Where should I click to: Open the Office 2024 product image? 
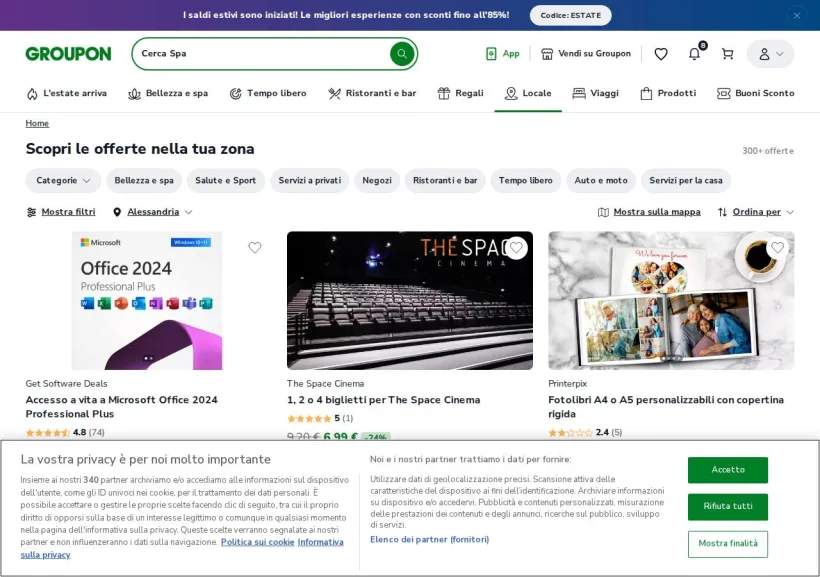click(147, 301)
